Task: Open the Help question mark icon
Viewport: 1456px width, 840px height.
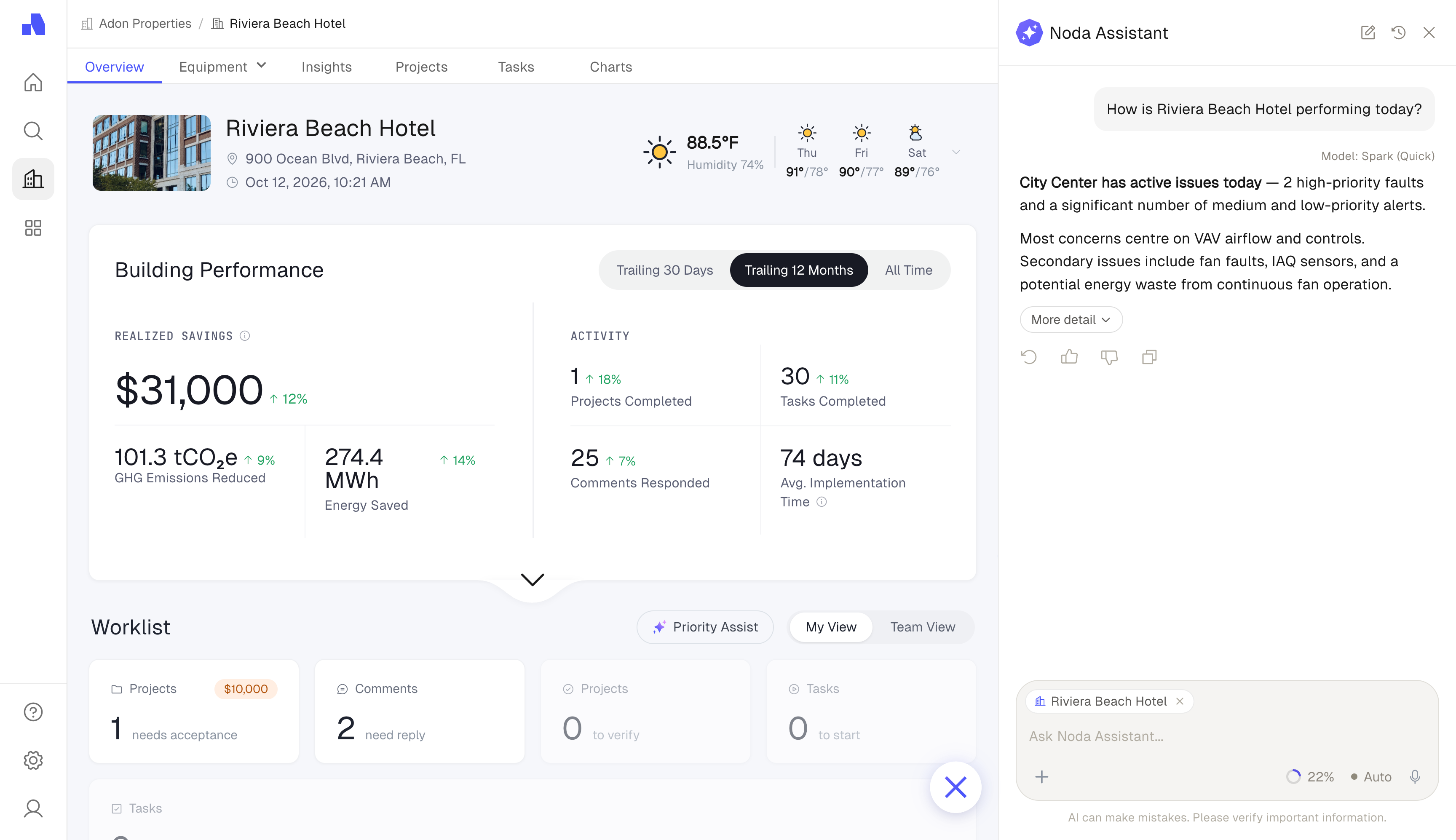Action: pos(33,712)
